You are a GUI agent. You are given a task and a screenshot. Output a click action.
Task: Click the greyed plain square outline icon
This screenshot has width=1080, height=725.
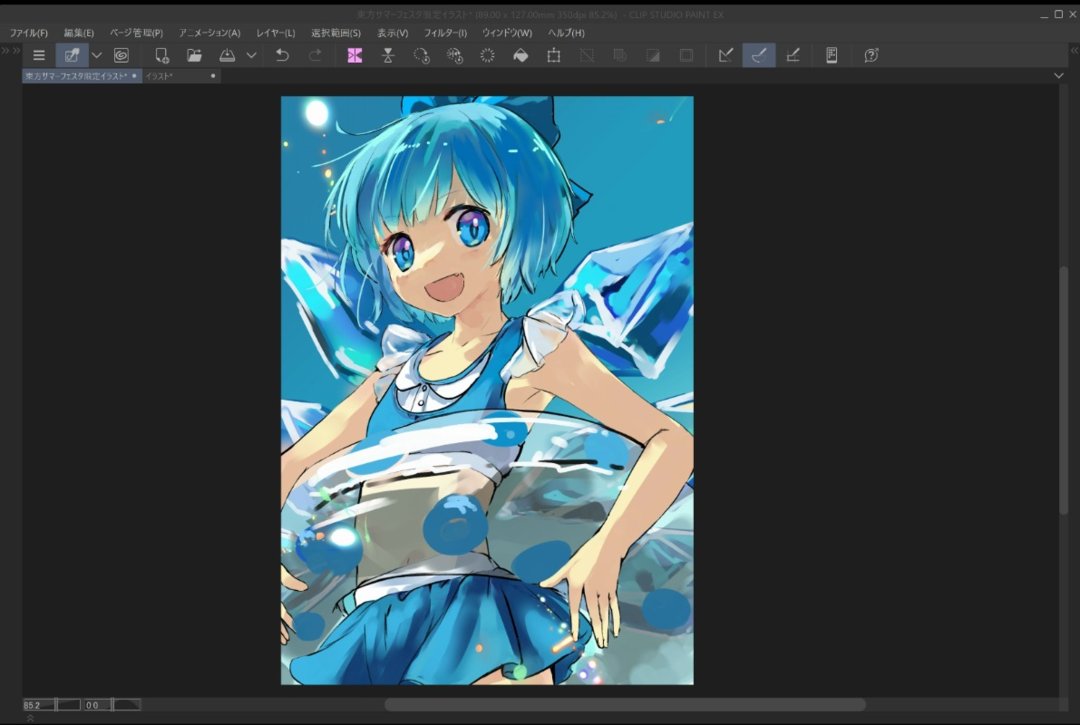[x=686, y=55]
